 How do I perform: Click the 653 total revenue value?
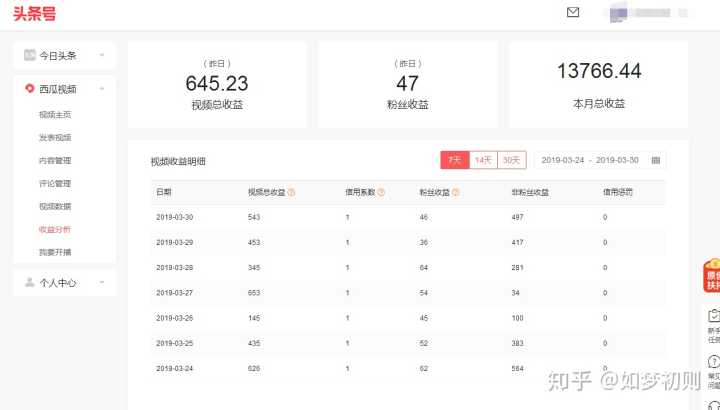point(254,293)
